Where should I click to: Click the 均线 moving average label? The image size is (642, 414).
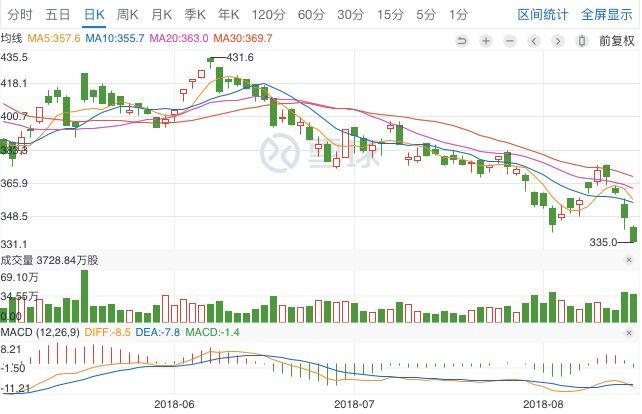pyautogui.click(x=11, y=38)
